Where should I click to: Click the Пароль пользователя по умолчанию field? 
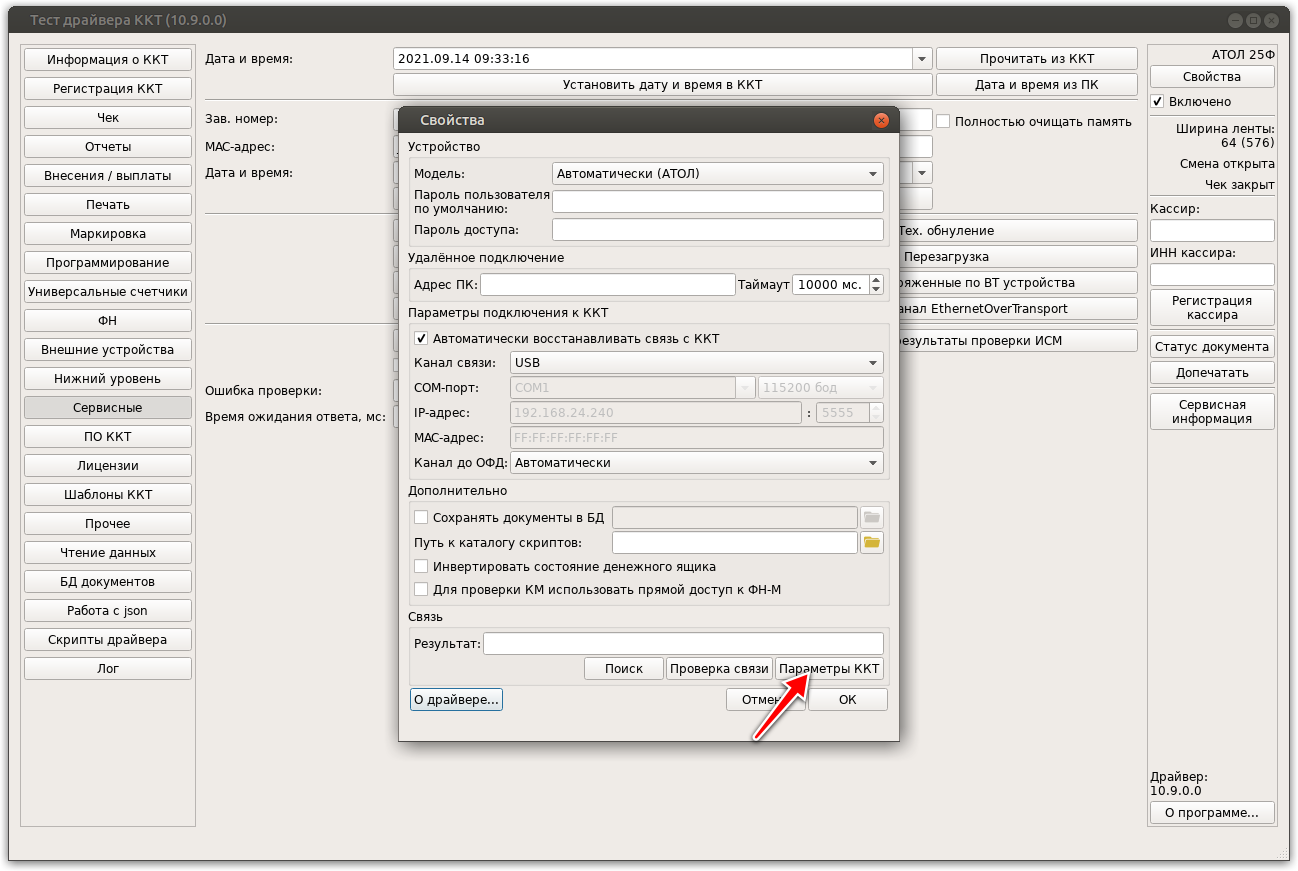(718, 201)
